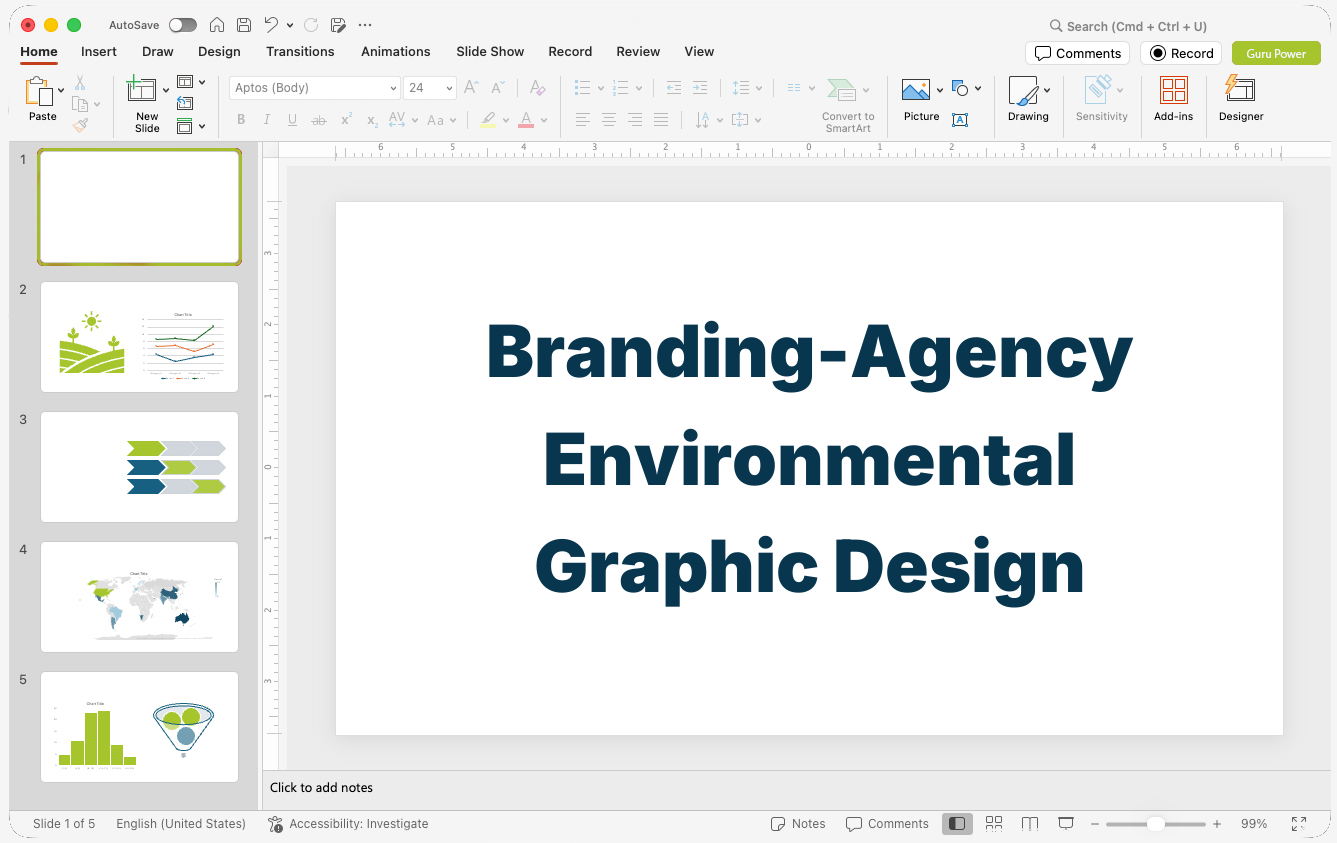Expand the Picture dropdown arrow
The image size is (1337, 843).
940,90
